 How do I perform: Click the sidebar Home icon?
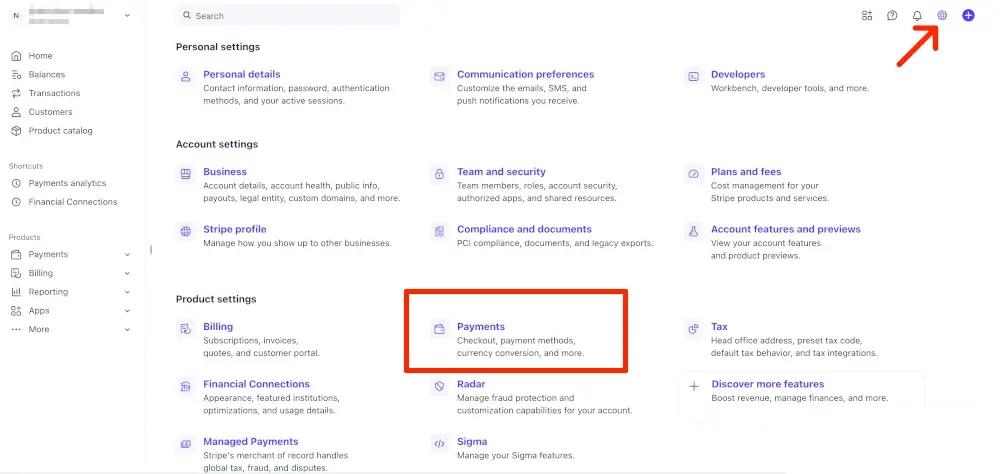(x=17, y=56)
